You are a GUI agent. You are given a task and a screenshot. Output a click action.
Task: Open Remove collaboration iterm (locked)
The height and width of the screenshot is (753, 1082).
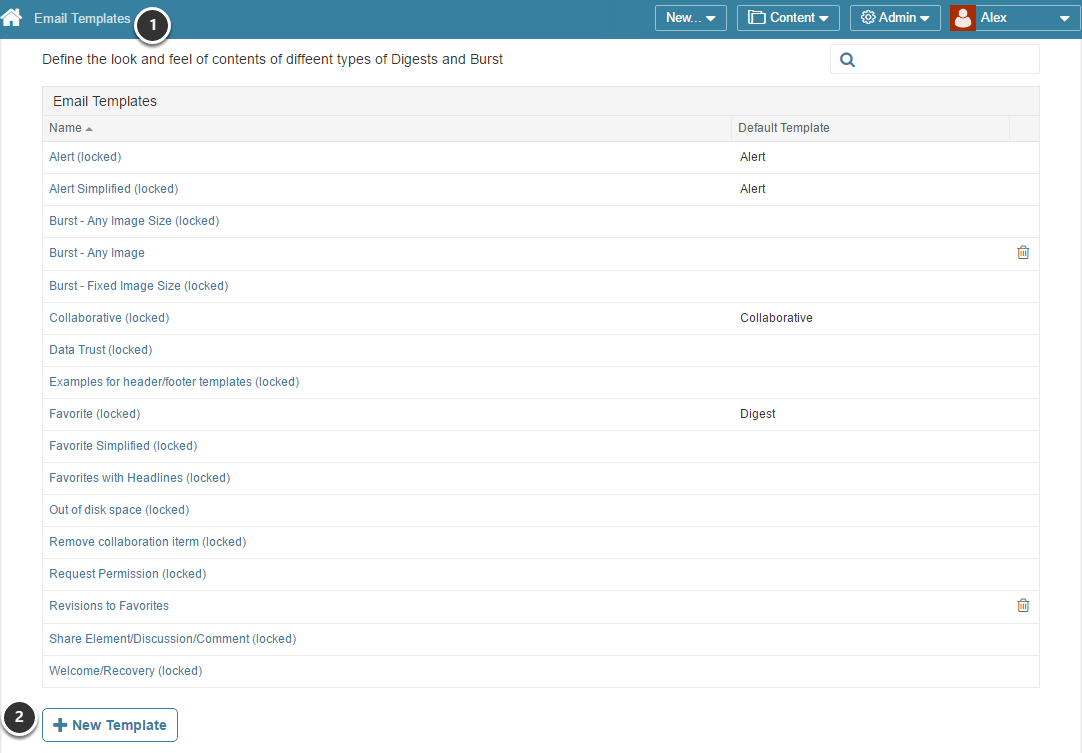[148, 542]
